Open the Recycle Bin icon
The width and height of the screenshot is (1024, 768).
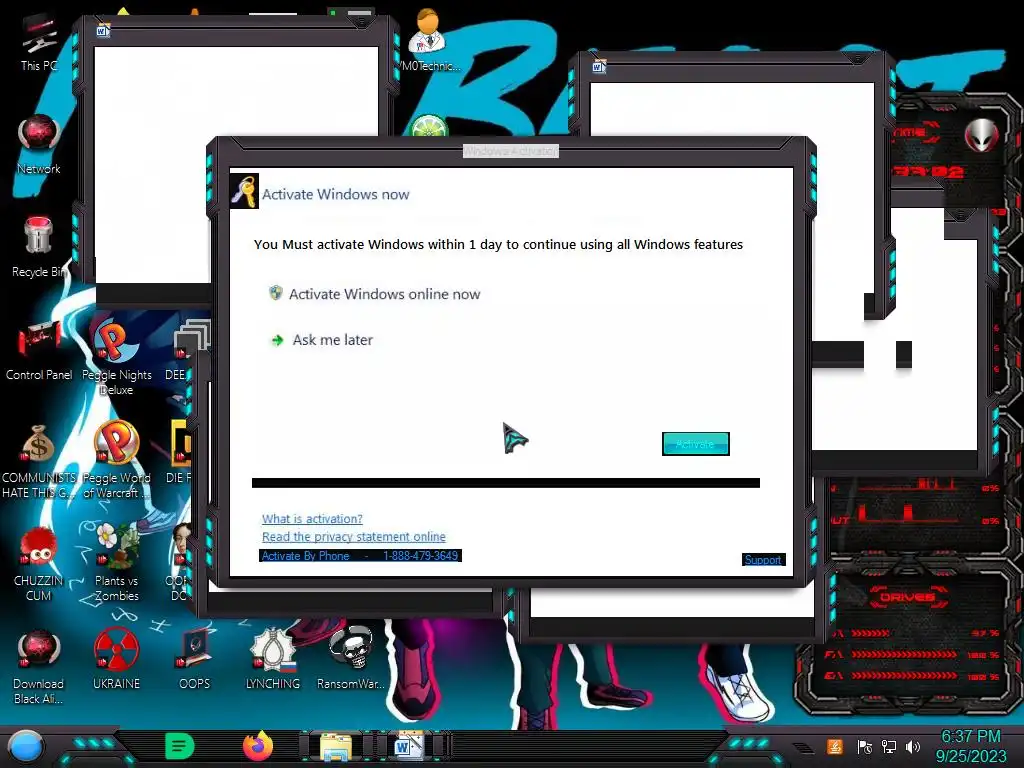[x=38, y=247]
